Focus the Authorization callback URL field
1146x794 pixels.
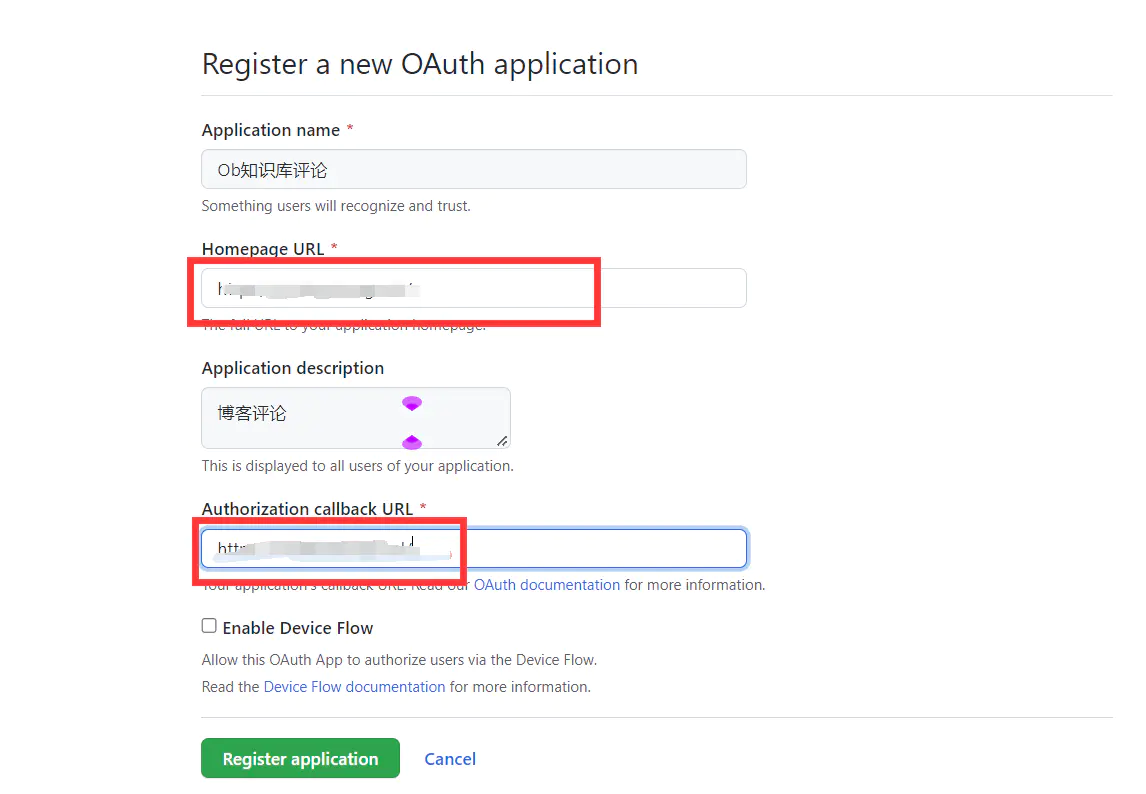coord(600,548)
